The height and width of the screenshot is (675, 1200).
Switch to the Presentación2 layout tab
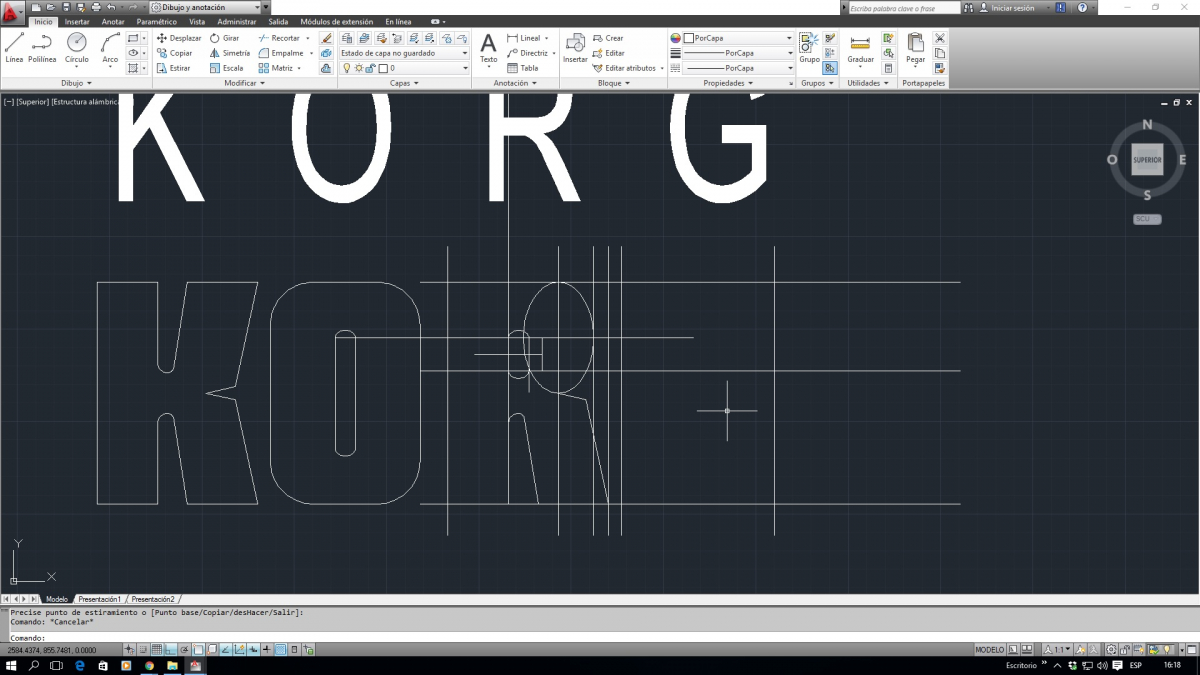(153, 599)
